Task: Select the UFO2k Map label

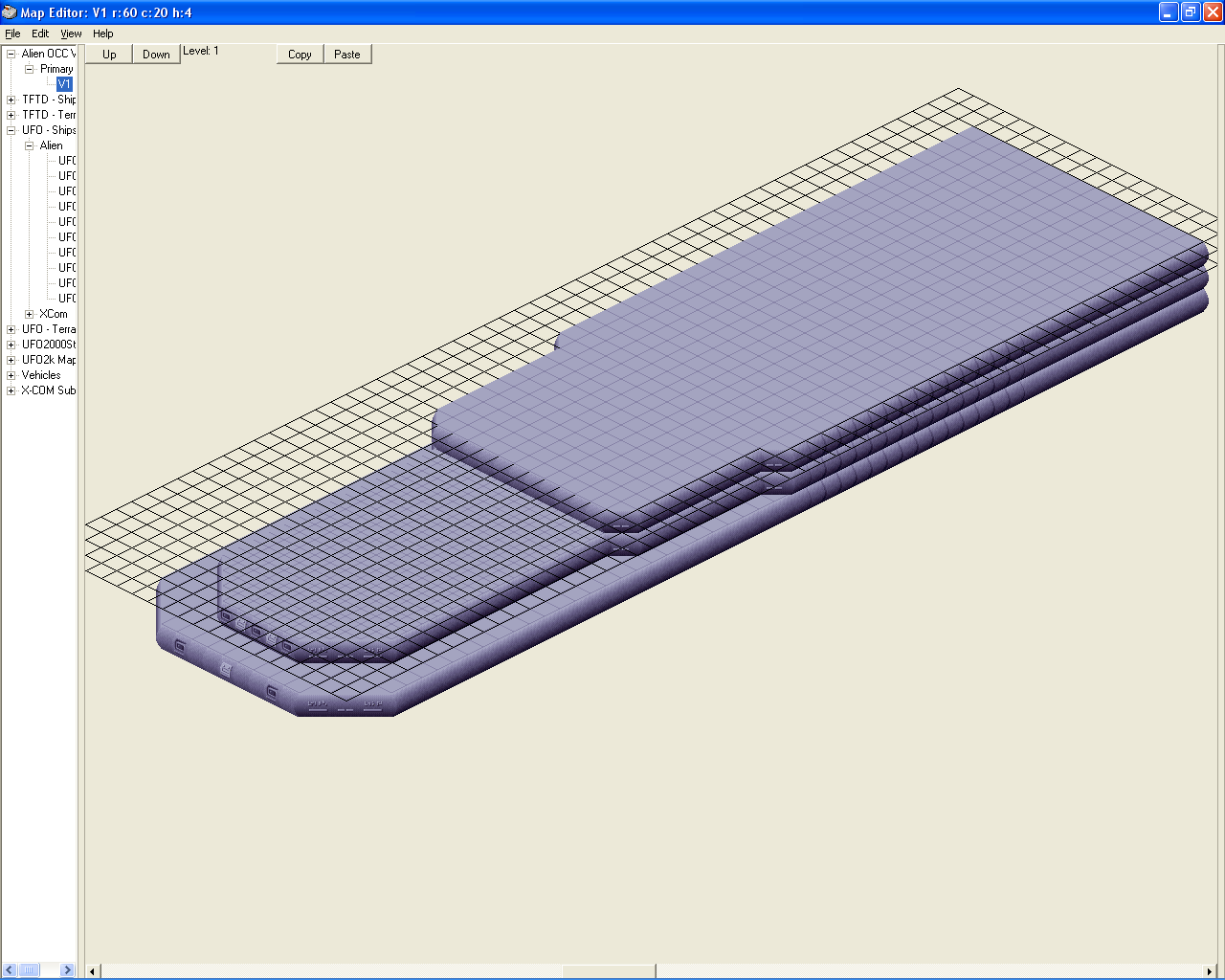Action: tap(49, 360)
